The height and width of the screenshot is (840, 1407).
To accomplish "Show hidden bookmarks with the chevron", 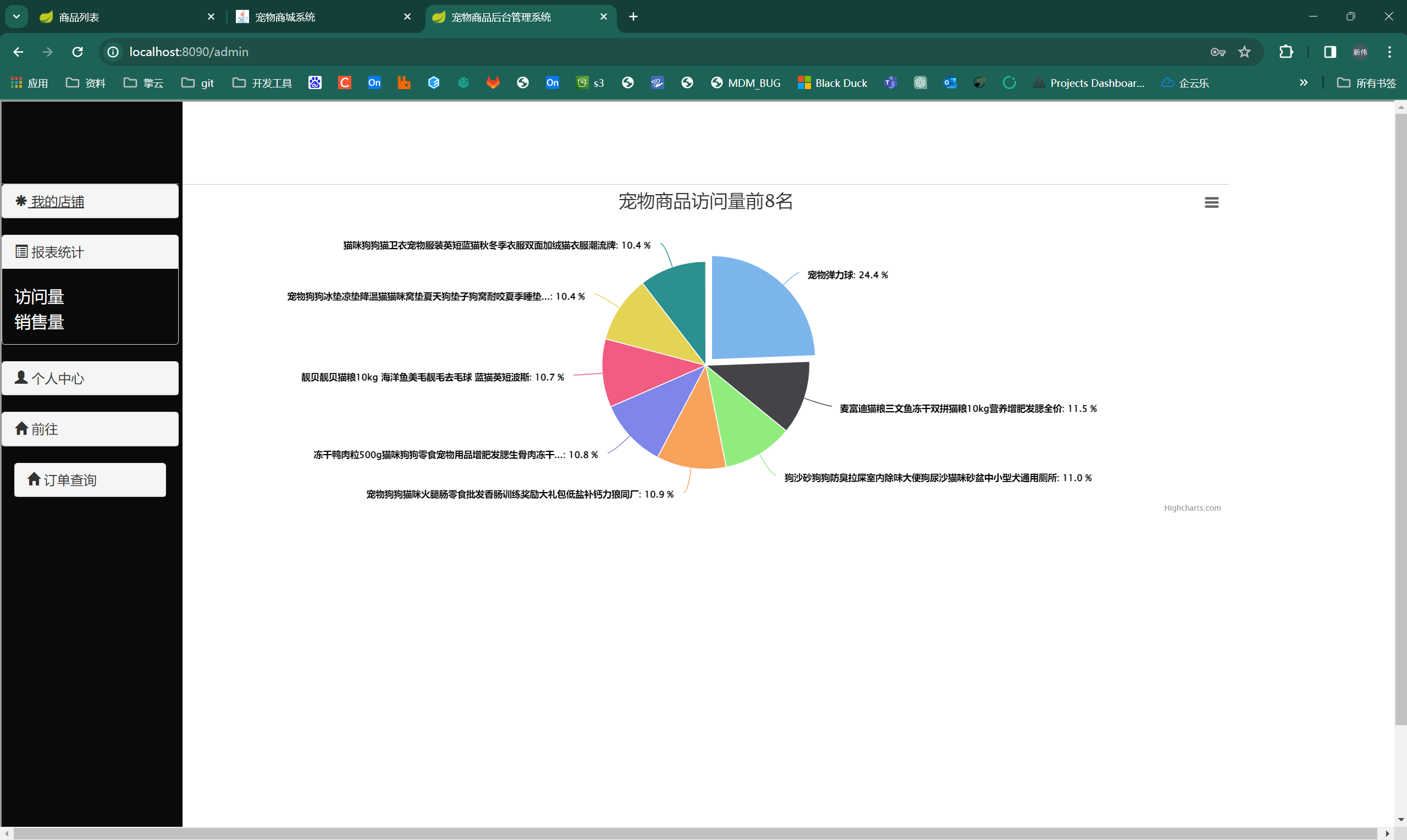I will click(x=1304, y=82).
